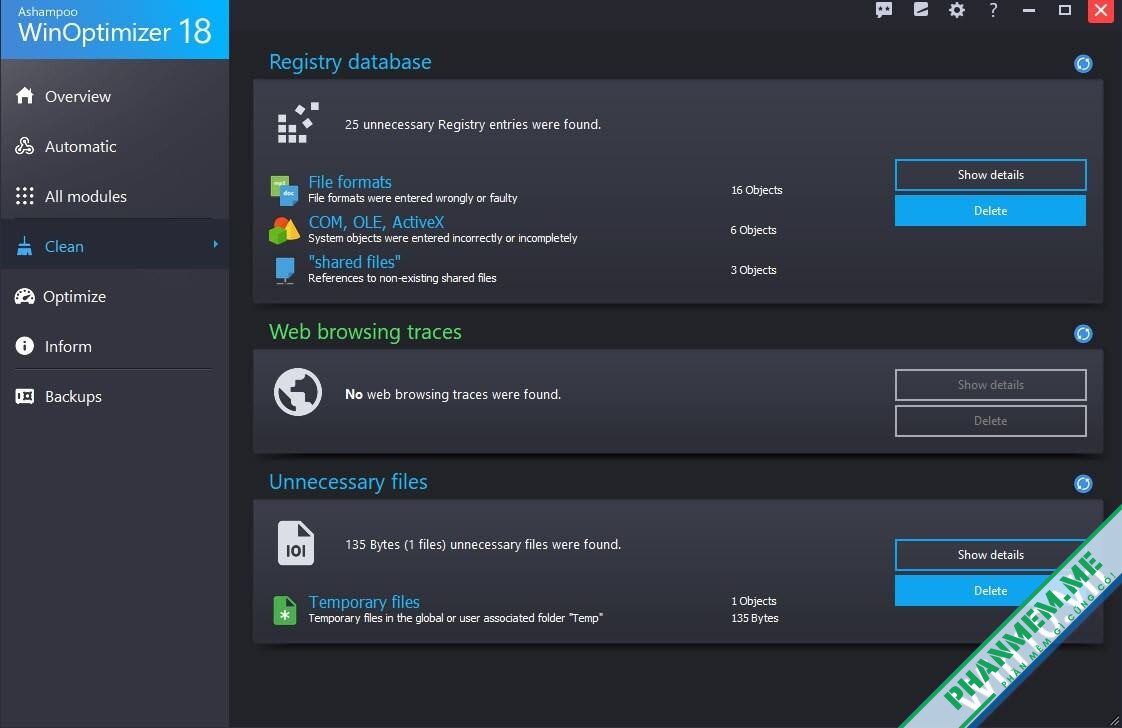This screenshot has height=728, width=1122.
Task: Click the Unnecessary files heading
Action: [x=348, y=482]
